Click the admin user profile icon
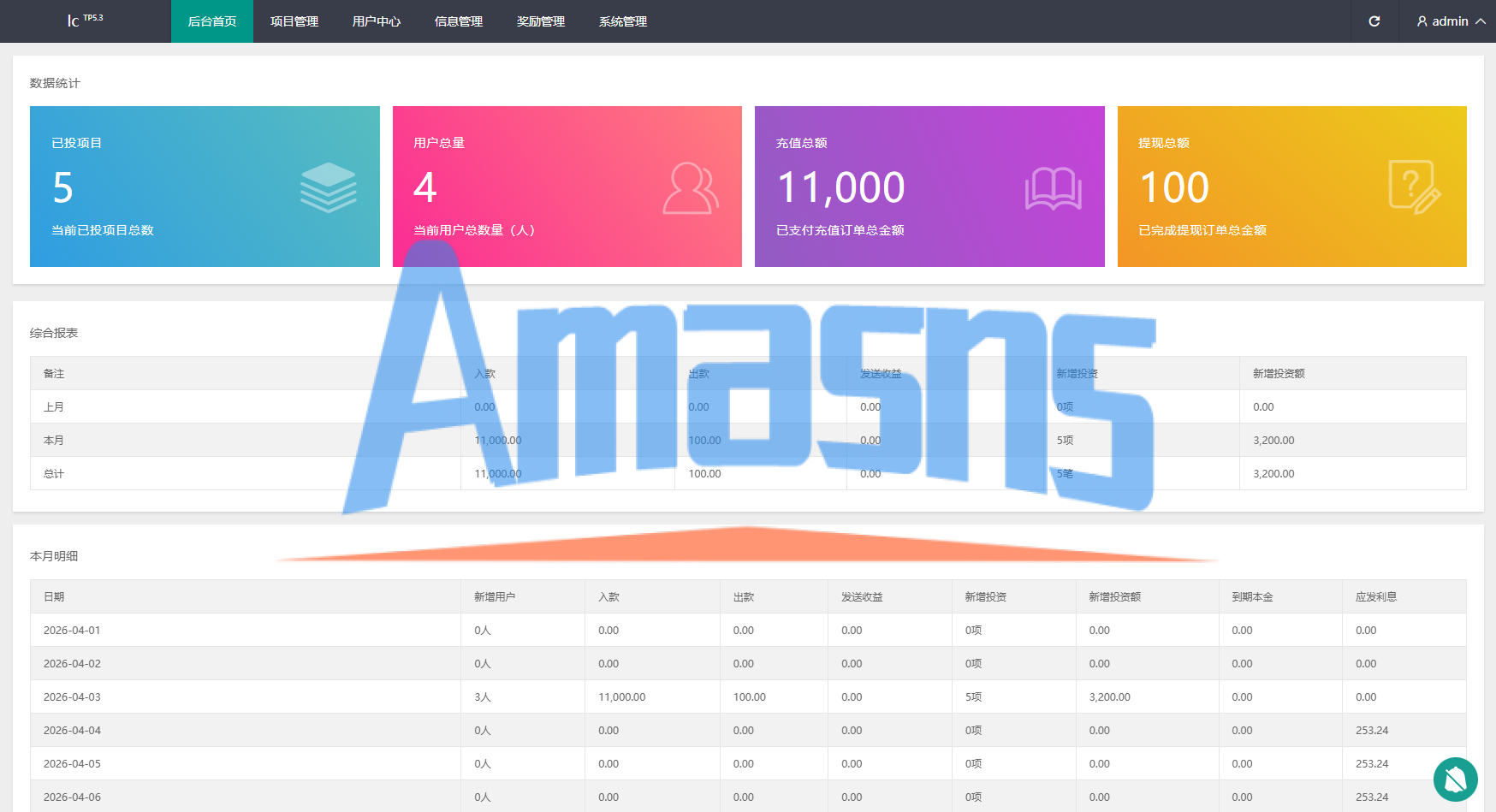 tap(1422, 21)
